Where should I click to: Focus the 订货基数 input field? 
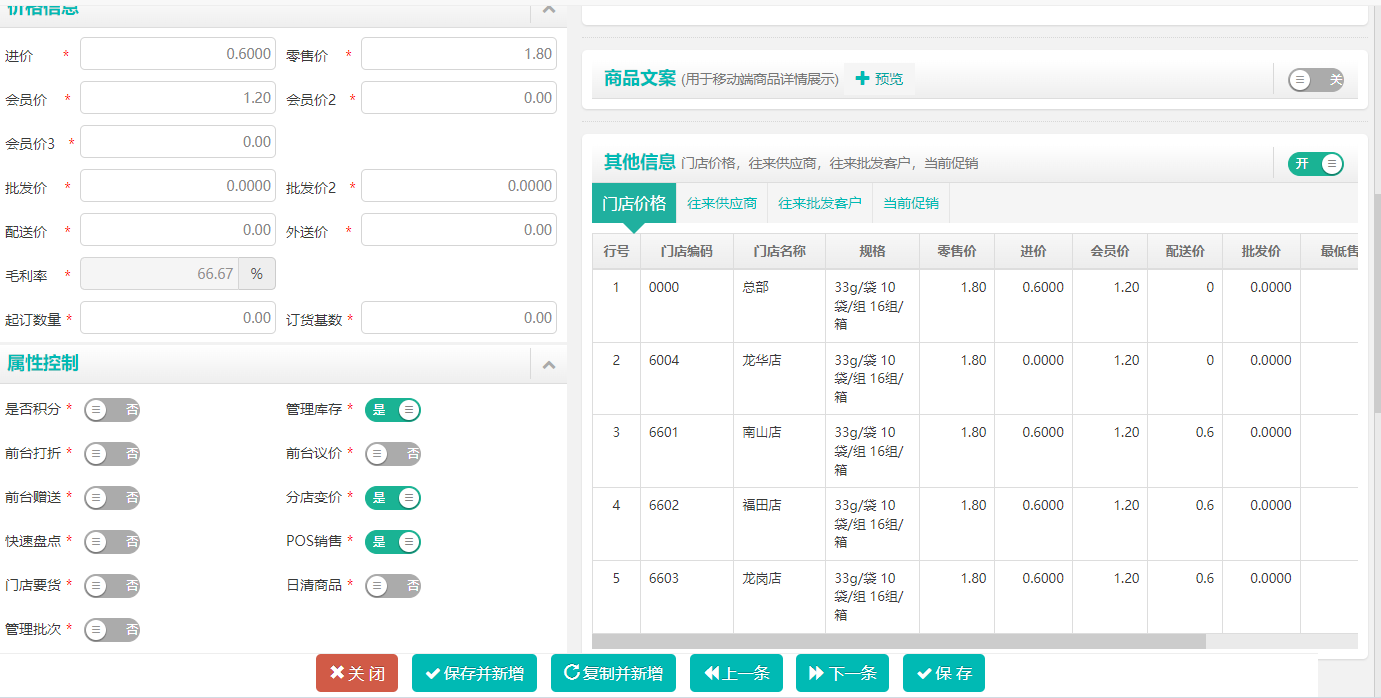pyautogui.click(x=459, y=318)
